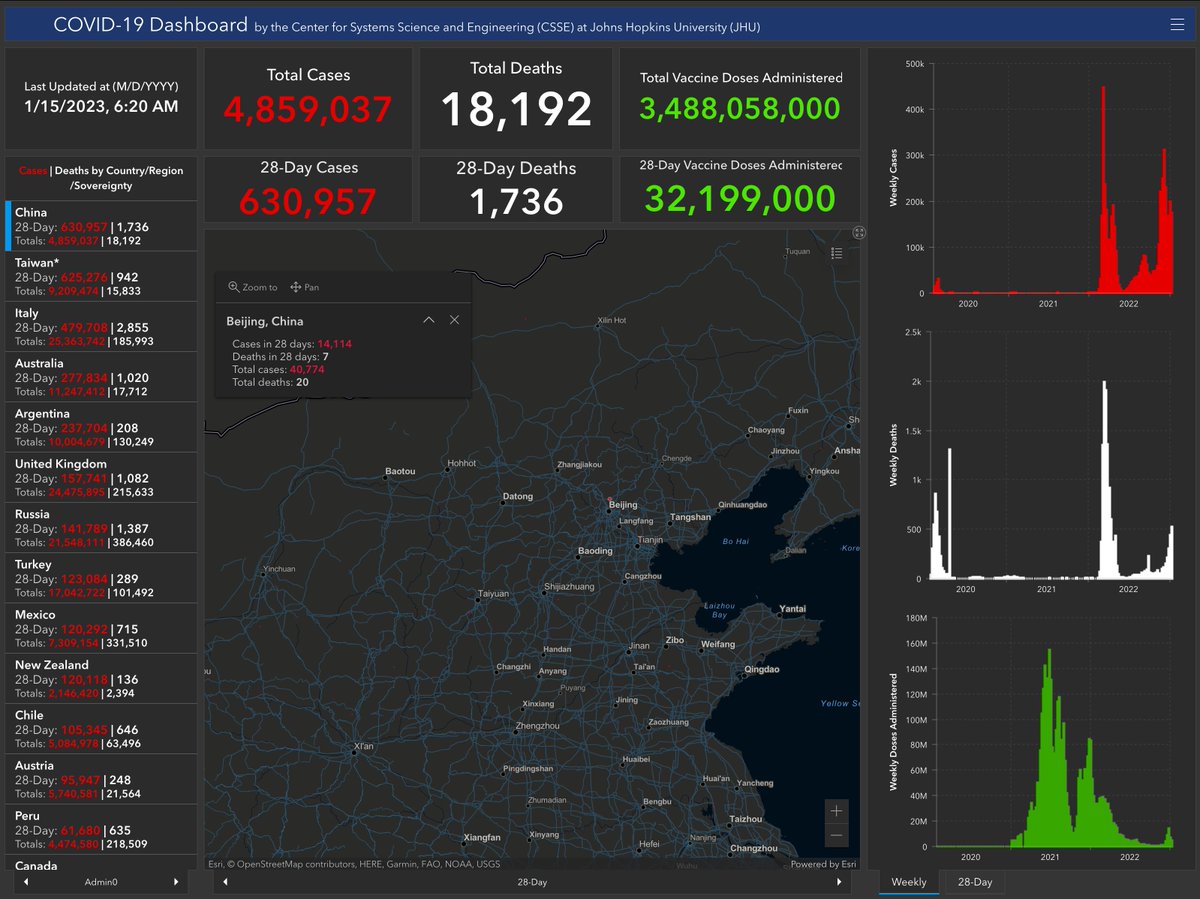Screen dimensions: 1200x899
Task: Click Cases in 28 days value 14,114
Action: click(x=334, y=344)
